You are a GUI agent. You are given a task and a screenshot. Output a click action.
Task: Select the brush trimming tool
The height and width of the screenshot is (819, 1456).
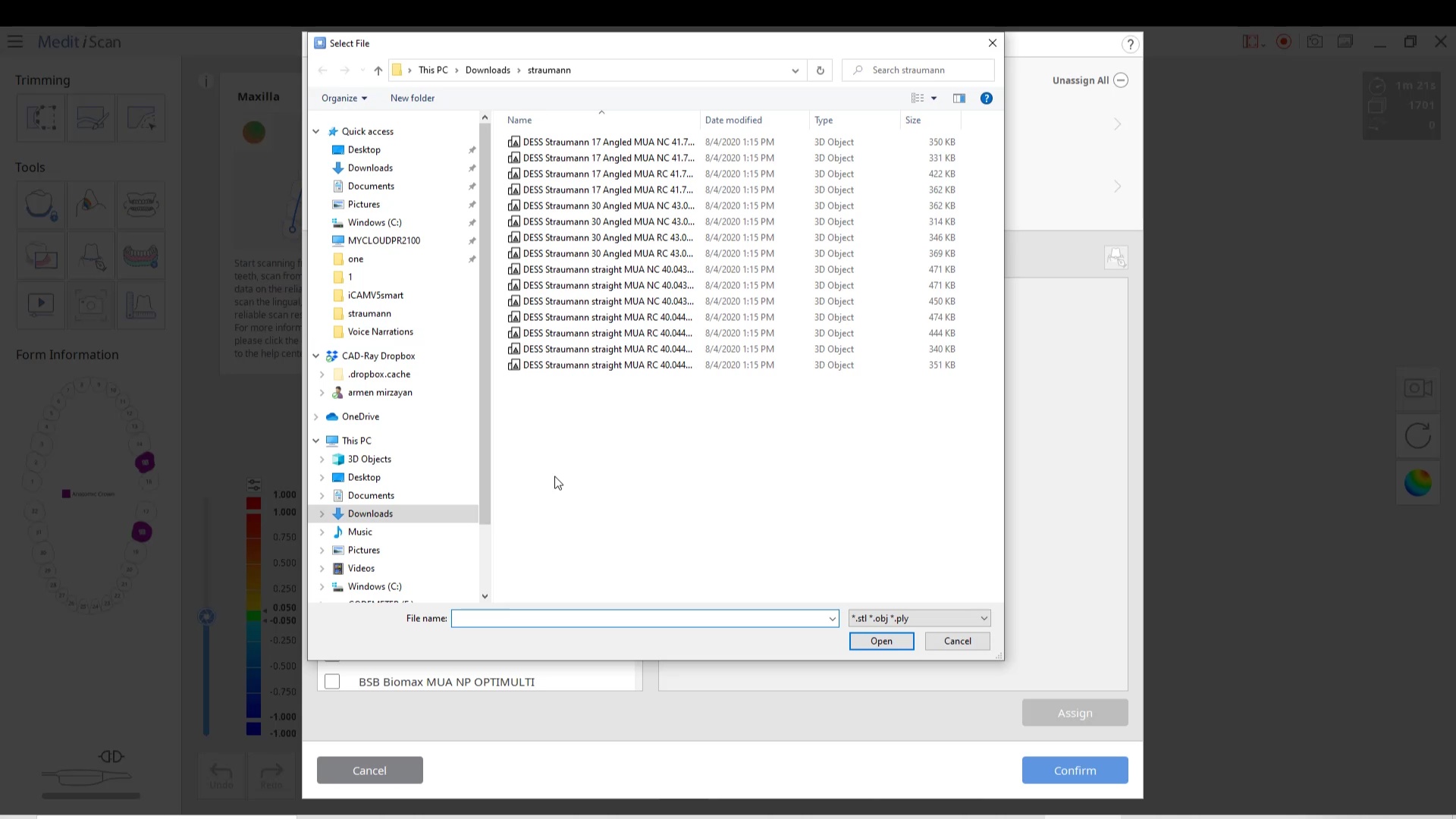(x=91, y=118)
